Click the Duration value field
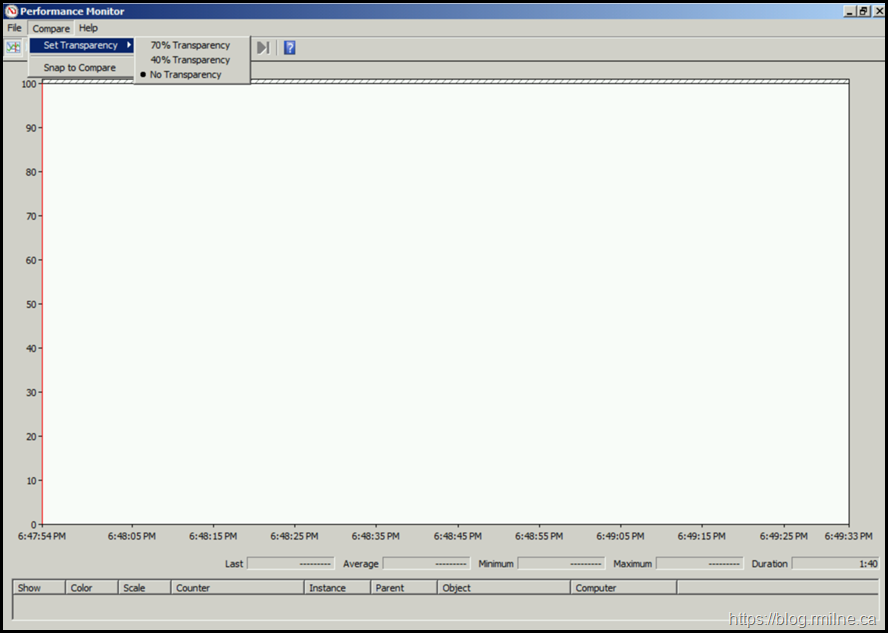Image resolution: width=888 pixels, height=633 pixels. point(834,564)
